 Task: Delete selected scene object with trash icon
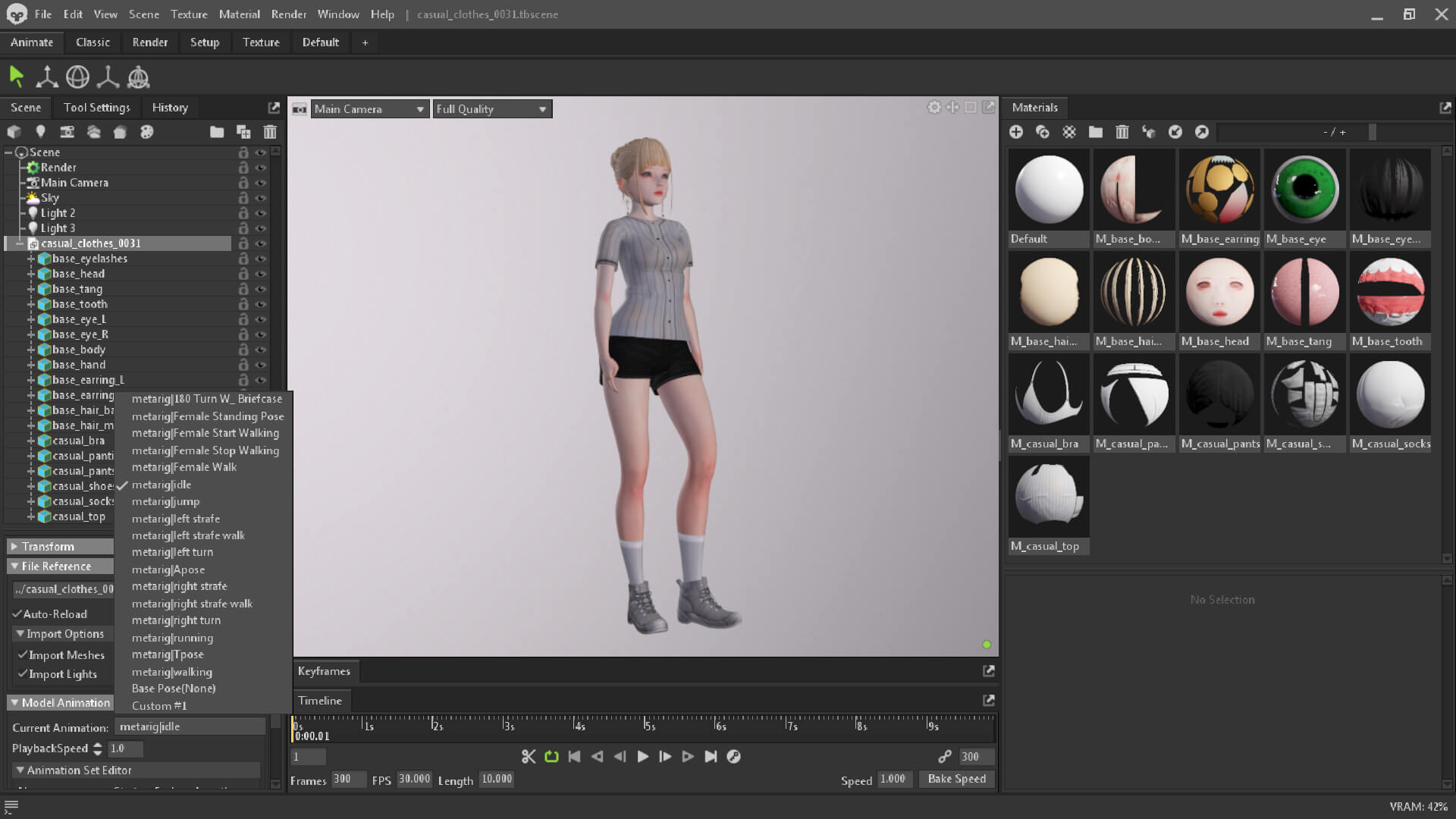(x=270, y=132)
